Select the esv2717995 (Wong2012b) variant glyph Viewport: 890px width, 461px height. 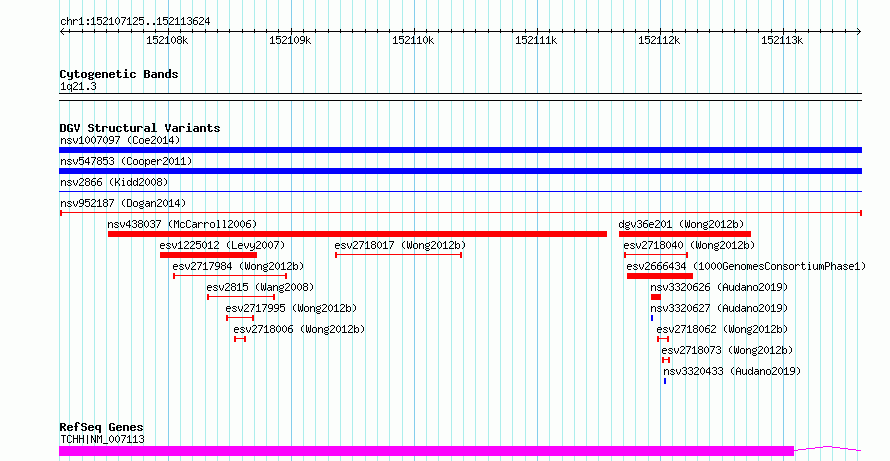(240, 318)
